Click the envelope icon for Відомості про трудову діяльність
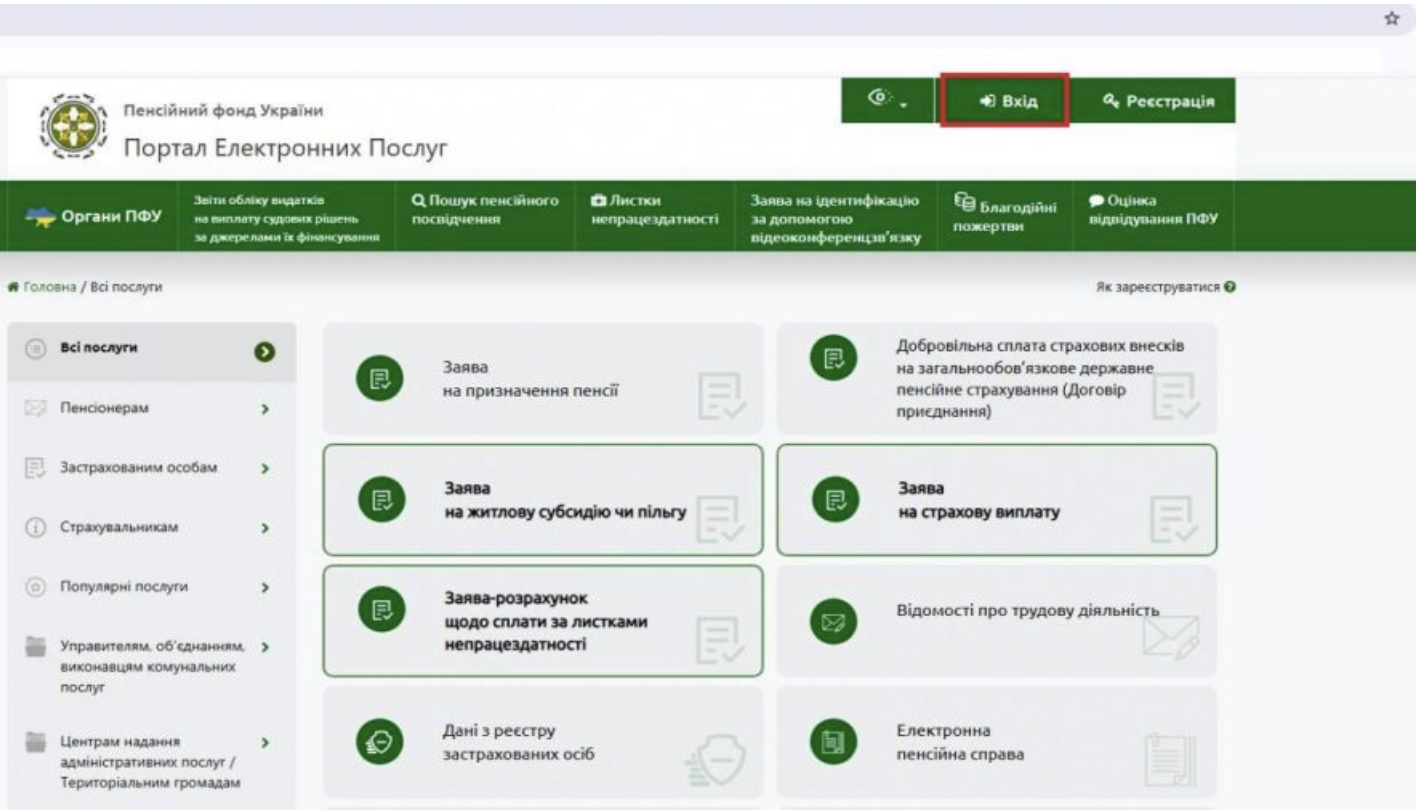The height and width of the screenshot is (810, 1416). (x=828, y=622)
